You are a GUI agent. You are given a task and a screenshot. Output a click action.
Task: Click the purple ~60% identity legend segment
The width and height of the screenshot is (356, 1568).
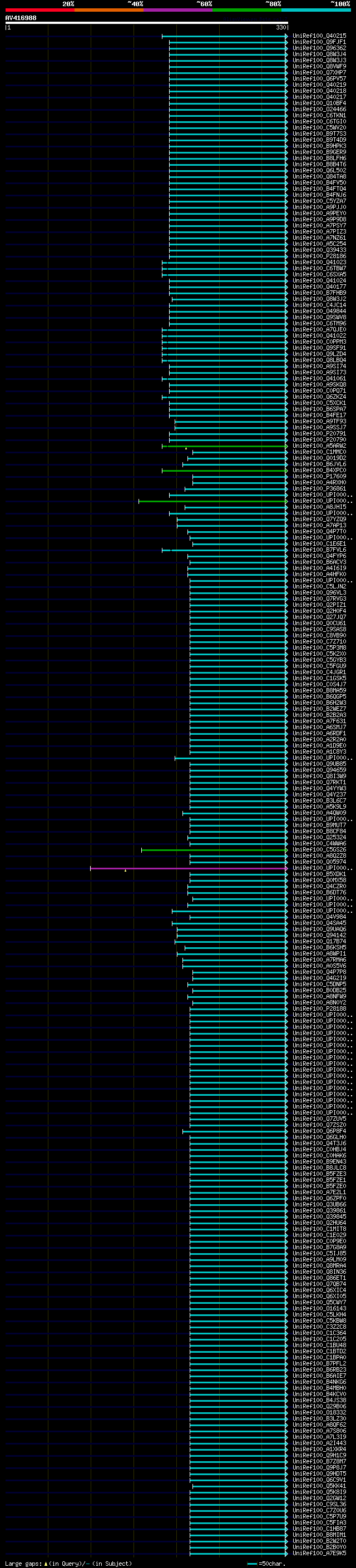(x=179, y=10)
